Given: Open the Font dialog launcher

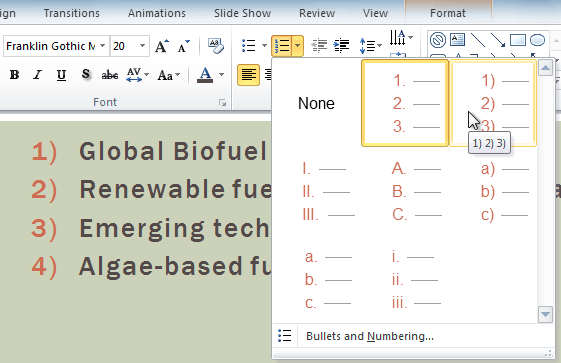Looking at the screenshot, I should click(223, 103).
